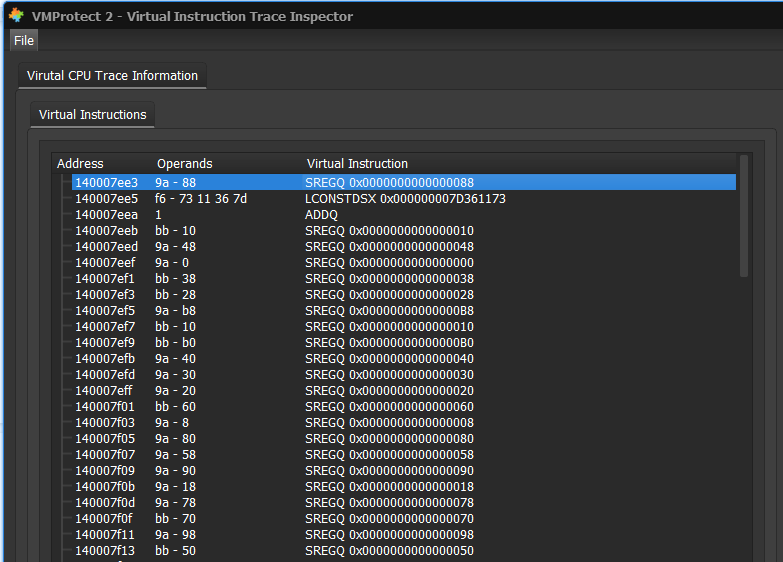Open the File menu
783x562 pixels.
24,40
